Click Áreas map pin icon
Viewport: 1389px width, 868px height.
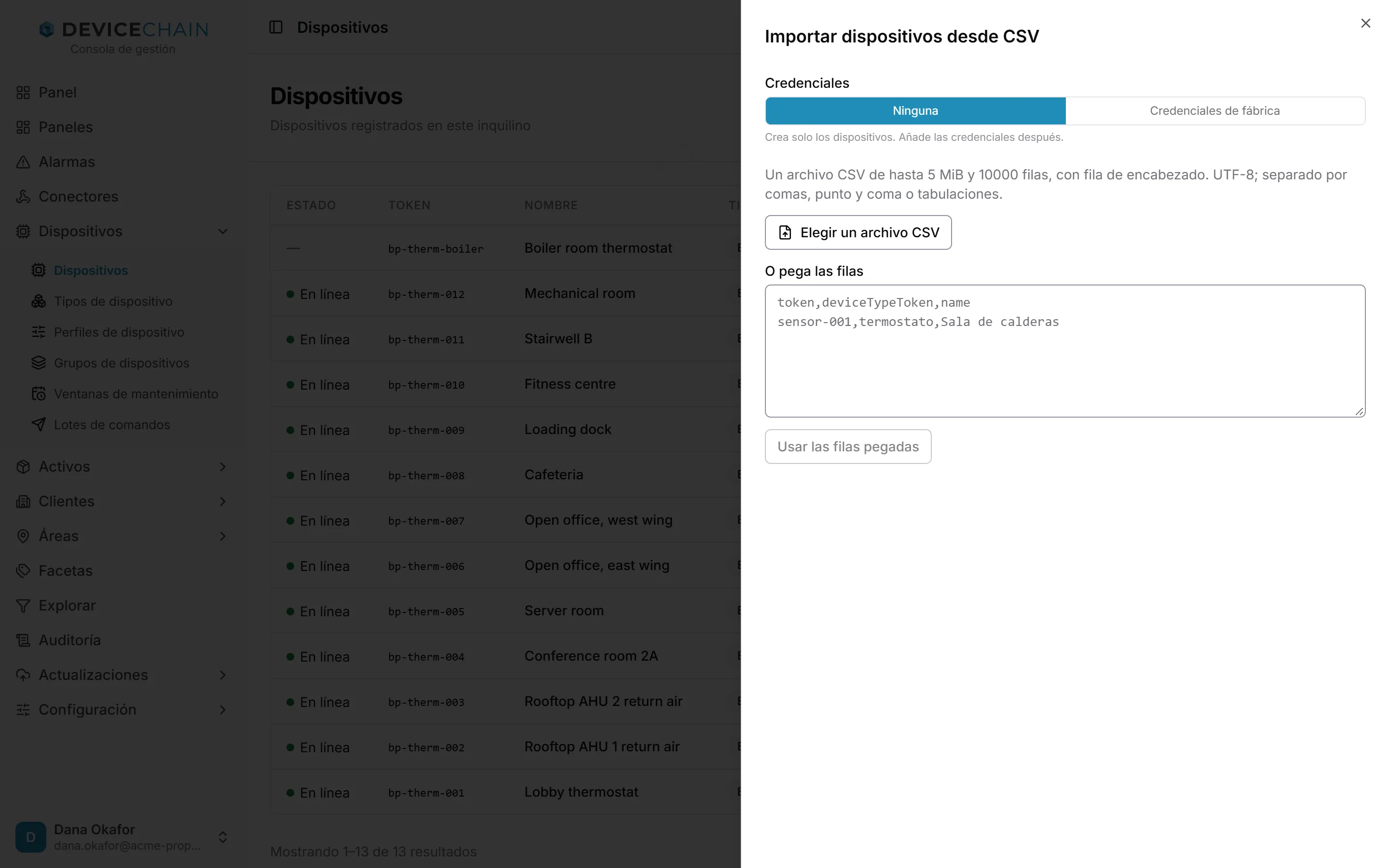click(x=23, y=536)
